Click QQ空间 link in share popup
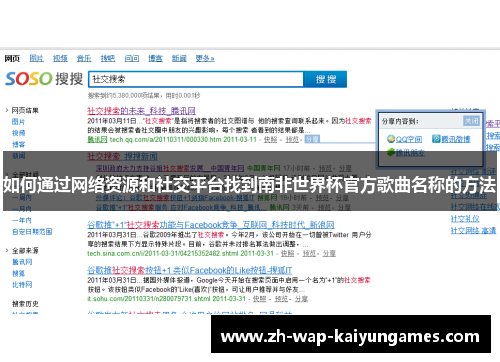This screenshot has height=362, width=500. tap(409, 139)
